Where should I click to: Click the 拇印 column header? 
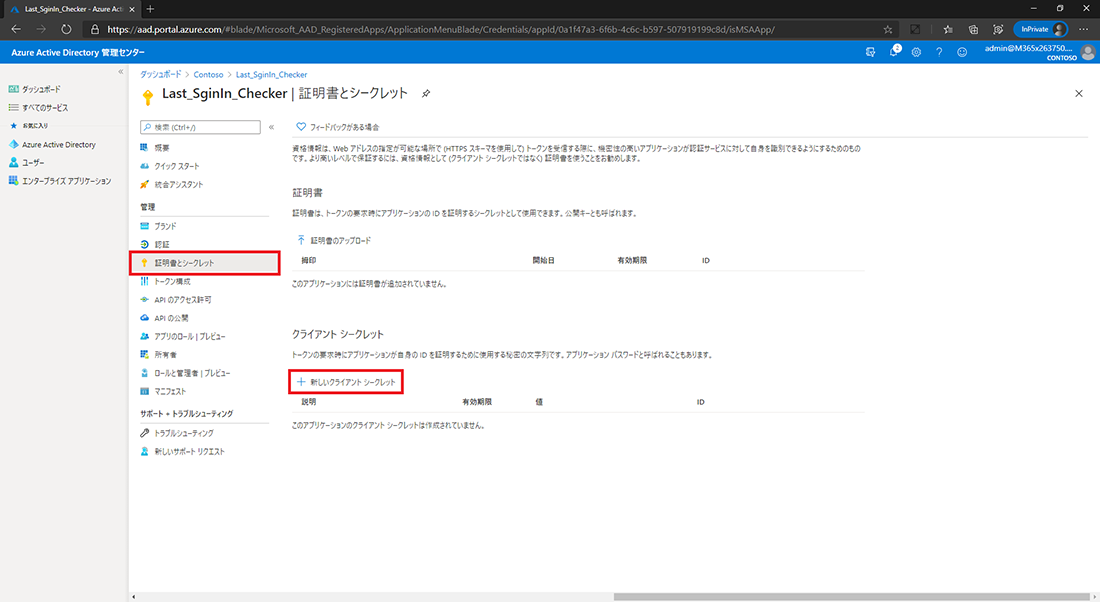tap(309, 260)
